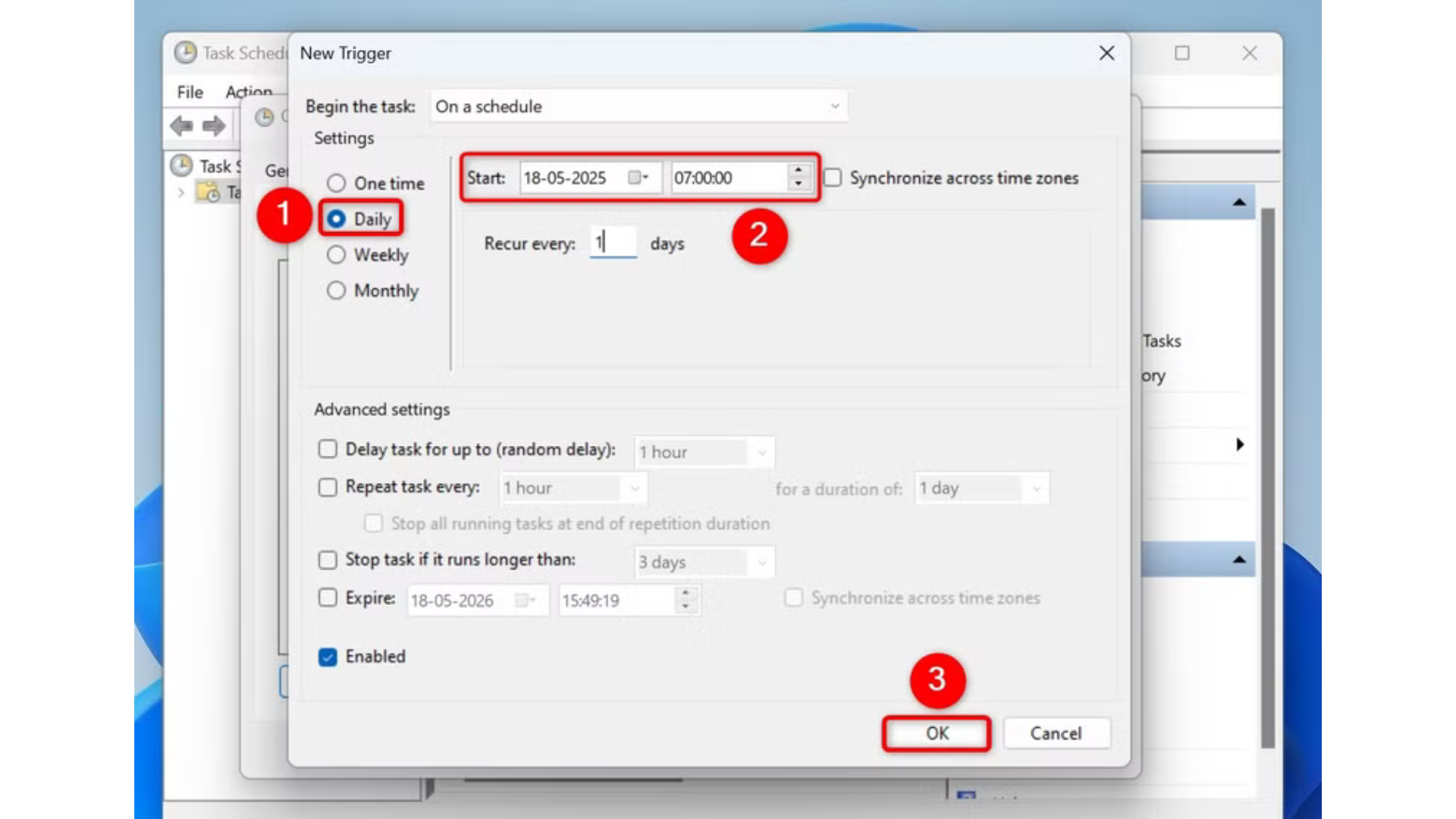The width and height of the screenshot is (1456, 819).
Task: Select the Task Scheduler clock icon in the tree
Action: [x=183, y=166]
